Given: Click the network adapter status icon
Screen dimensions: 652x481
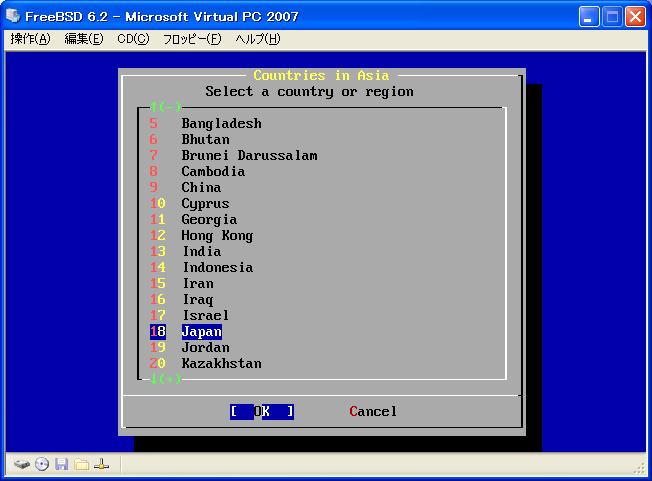Looking at the screenshot, I should coord(101,464).
